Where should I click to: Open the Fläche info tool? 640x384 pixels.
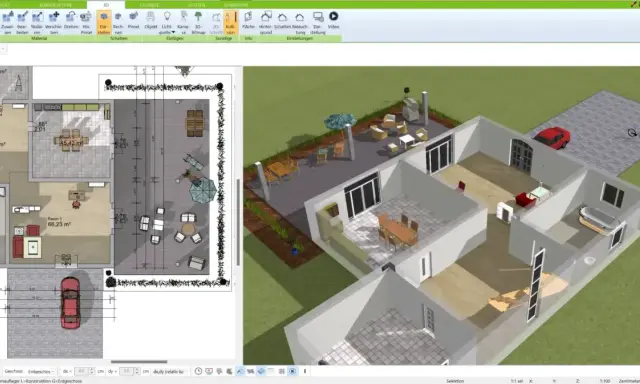(248, 20)
